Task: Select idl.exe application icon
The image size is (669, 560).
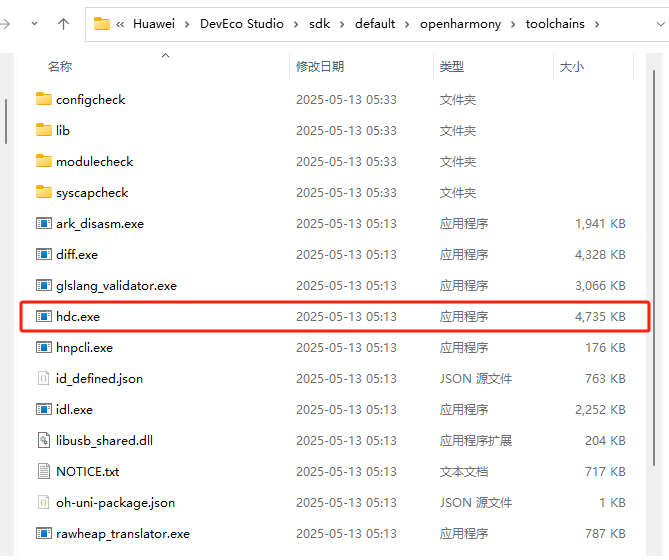Action: tap(44, 409)
